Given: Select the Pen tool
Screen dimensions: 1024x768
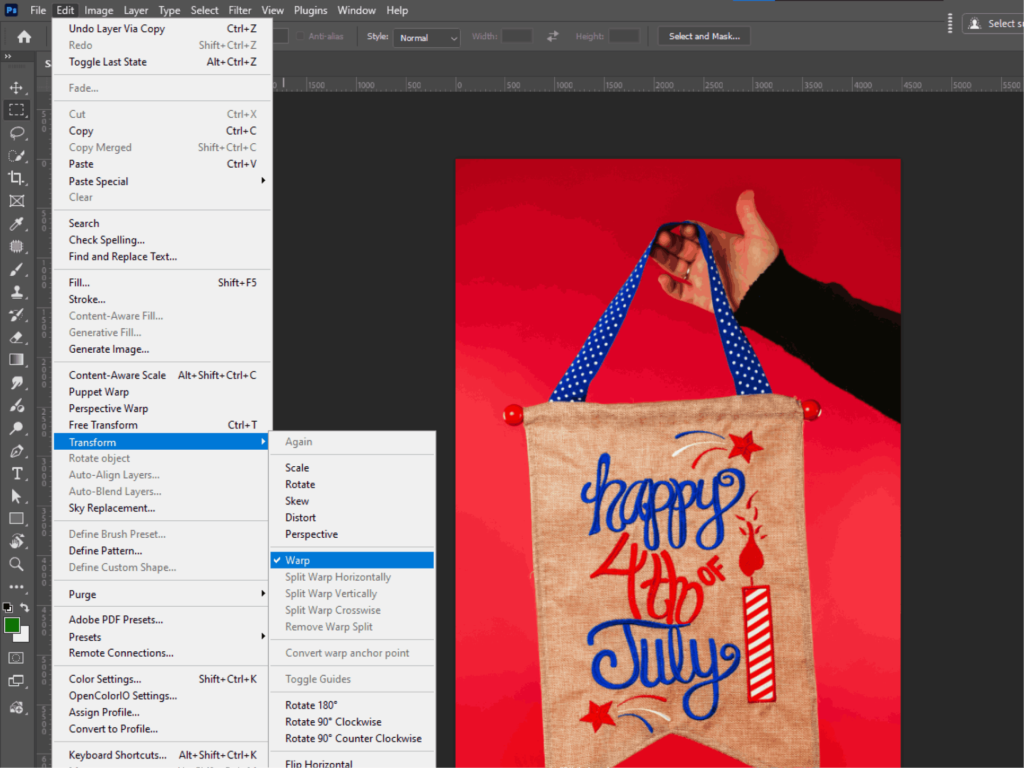Looking at the screenshot, I should coord(16,451).
